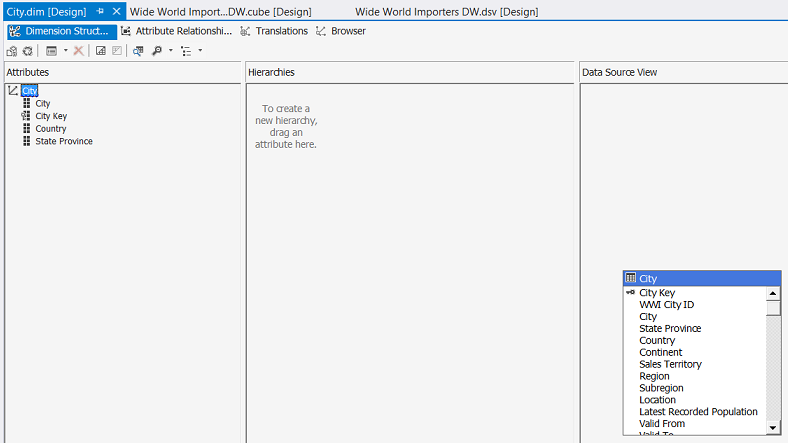The height and width of the screenshot is (443, 788).
Task: Open the Browser tab
Action: [341, 31]
